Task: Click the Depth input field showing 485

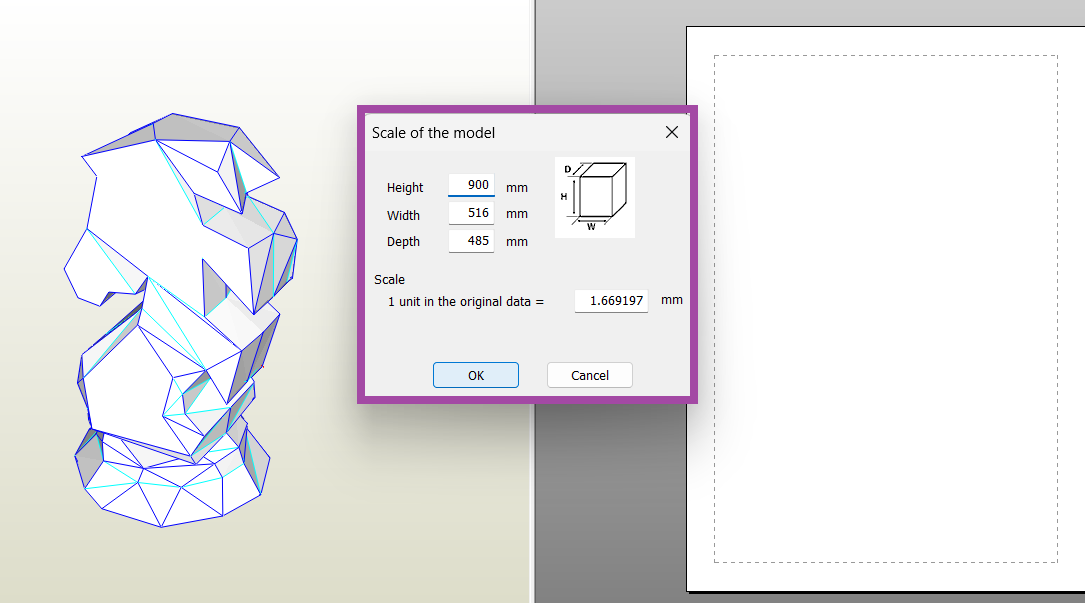Action: [471, 241]
